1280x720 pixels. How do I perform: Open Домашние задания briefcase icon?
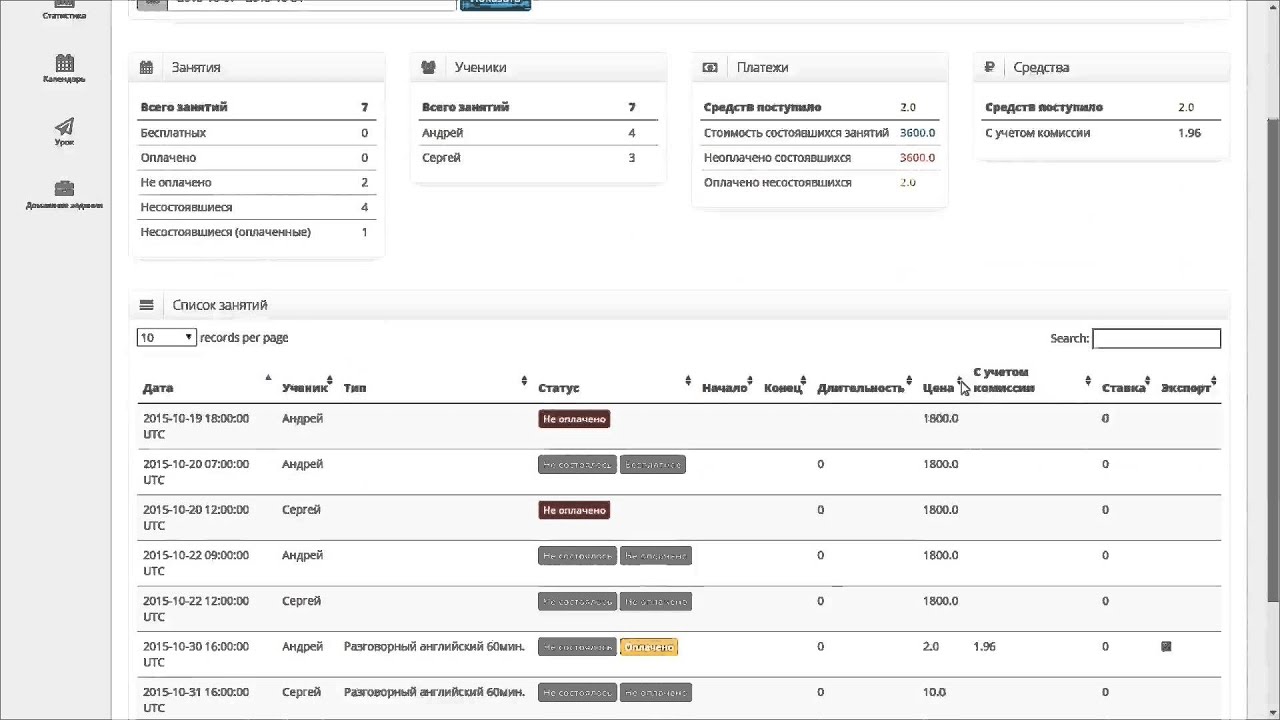64,194
